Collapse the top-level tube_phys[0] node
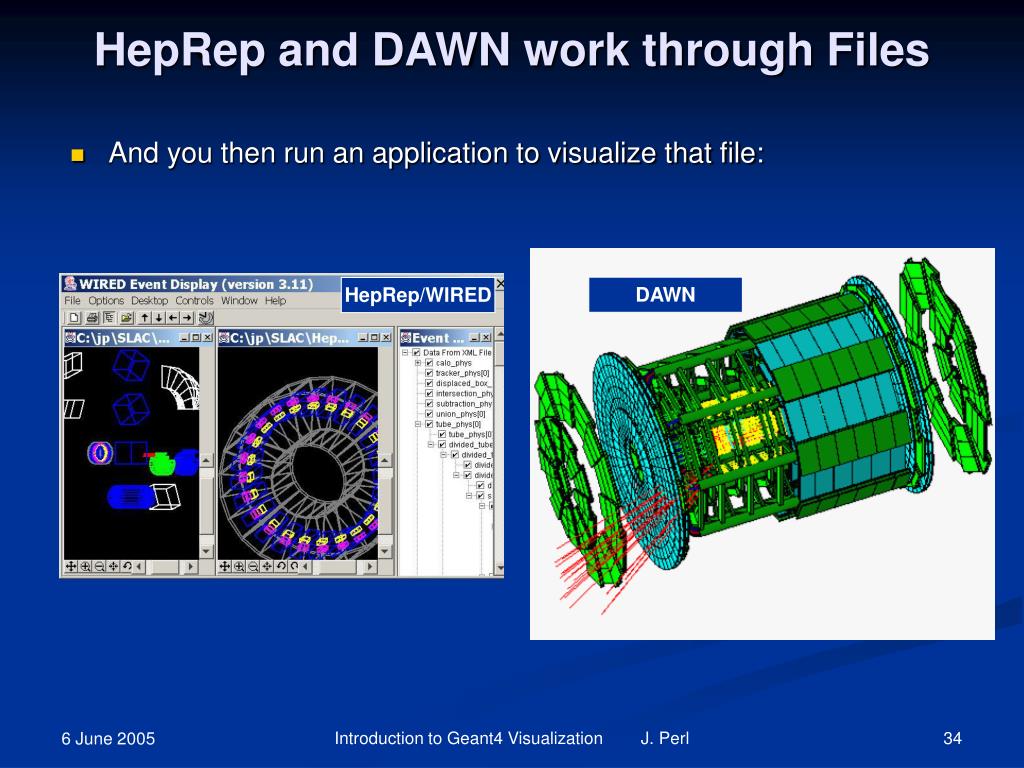This screenshot has height=768, width=1024. click(x=418, y=424)
